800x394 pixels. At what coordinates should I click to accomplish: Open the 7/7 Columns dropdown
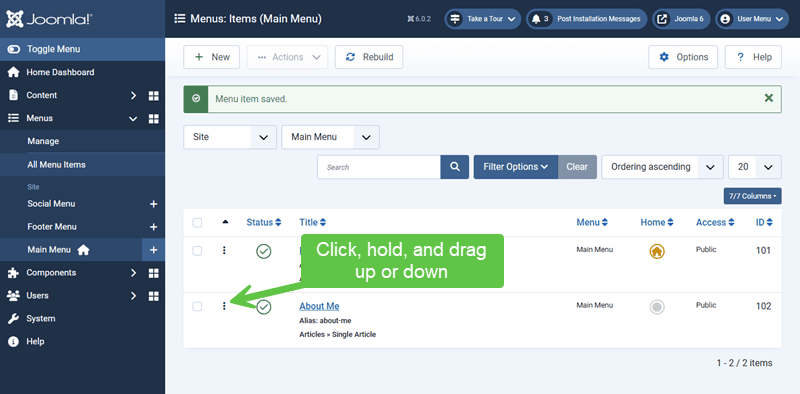753,196
